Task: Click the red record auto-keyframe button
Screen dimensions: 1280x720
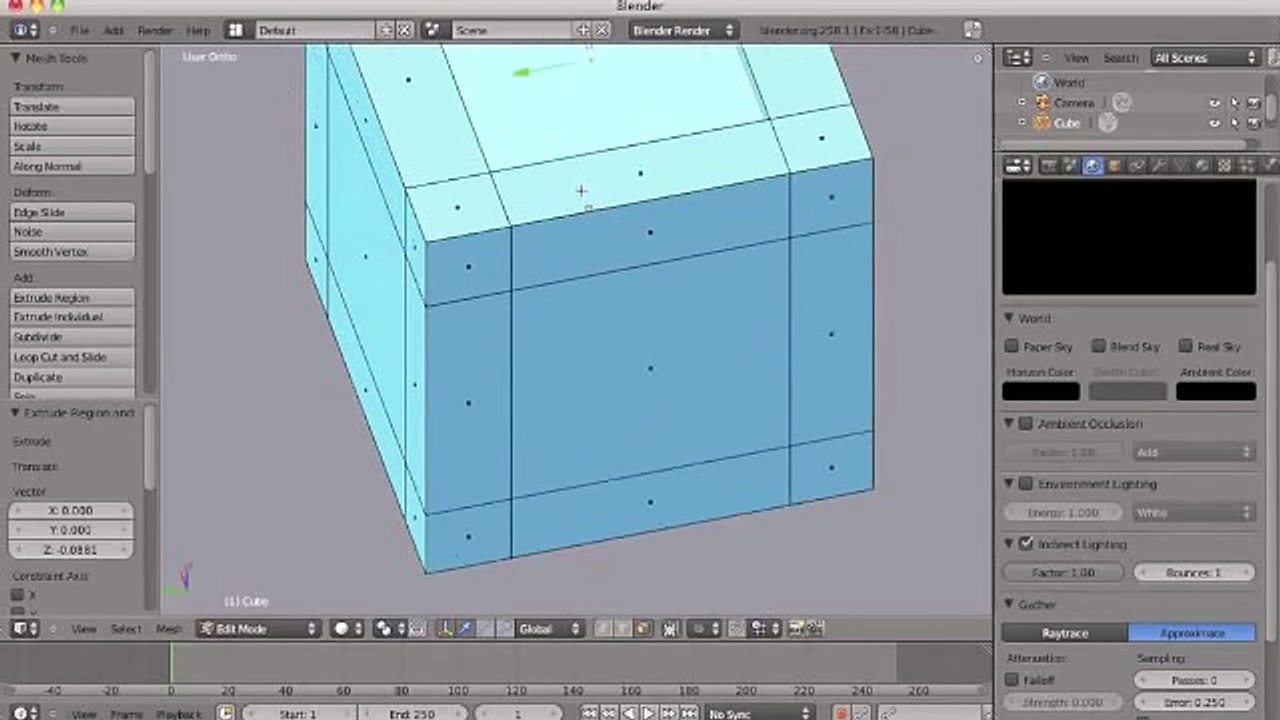Action: 841,713
